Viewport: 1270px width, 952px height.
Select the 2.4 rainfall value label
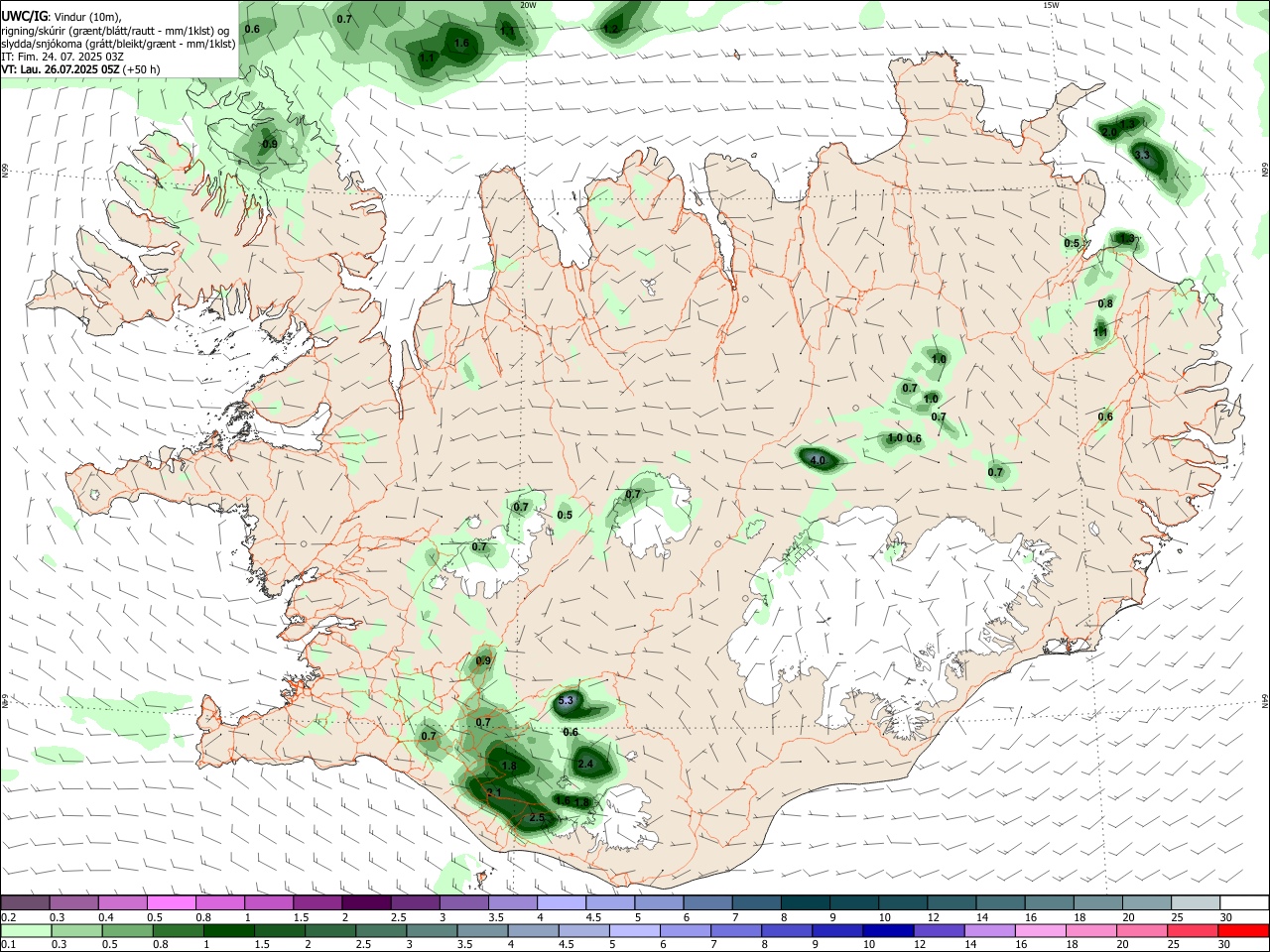click(x=585, y=765)
